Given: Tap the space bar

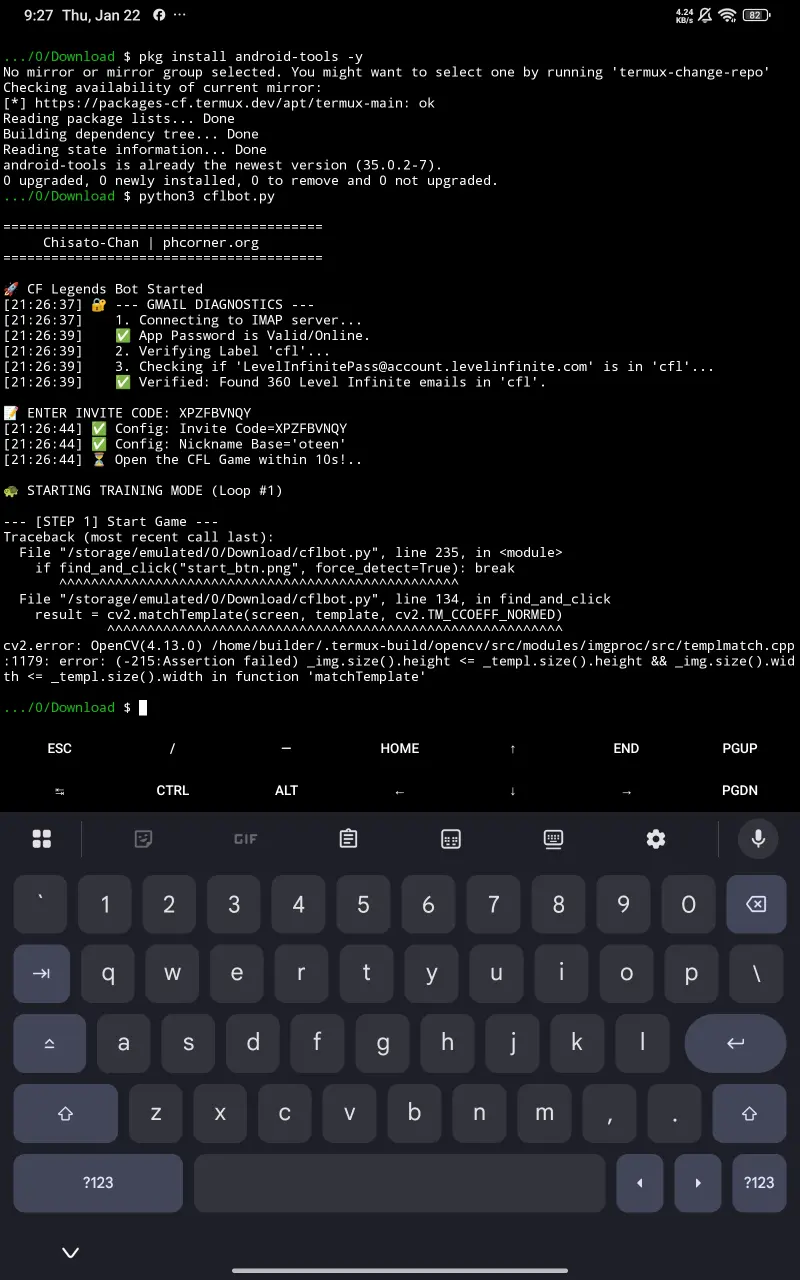Looking at the screenshot, I should (400, 1182).
